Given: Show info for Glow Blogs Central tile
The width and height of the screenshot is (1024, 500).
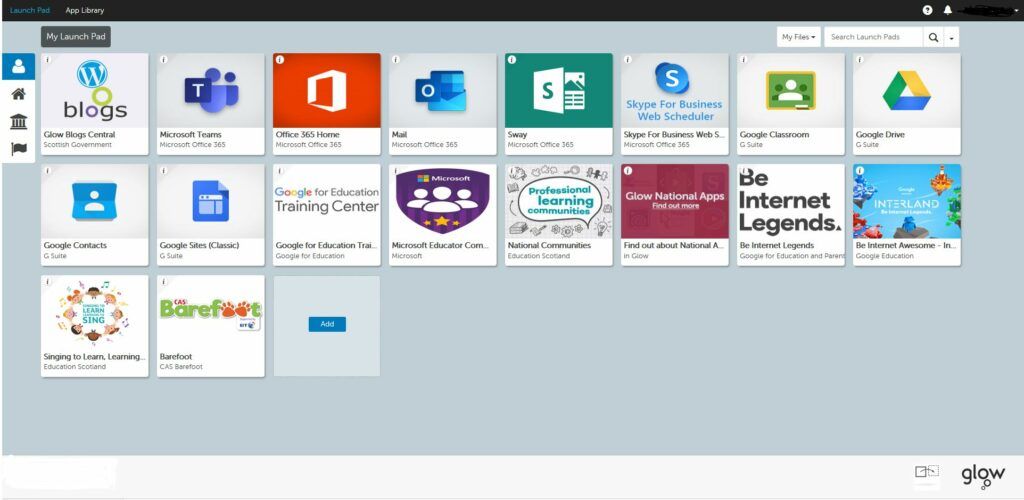Looking at the screenshot, I should click(47, 60).
